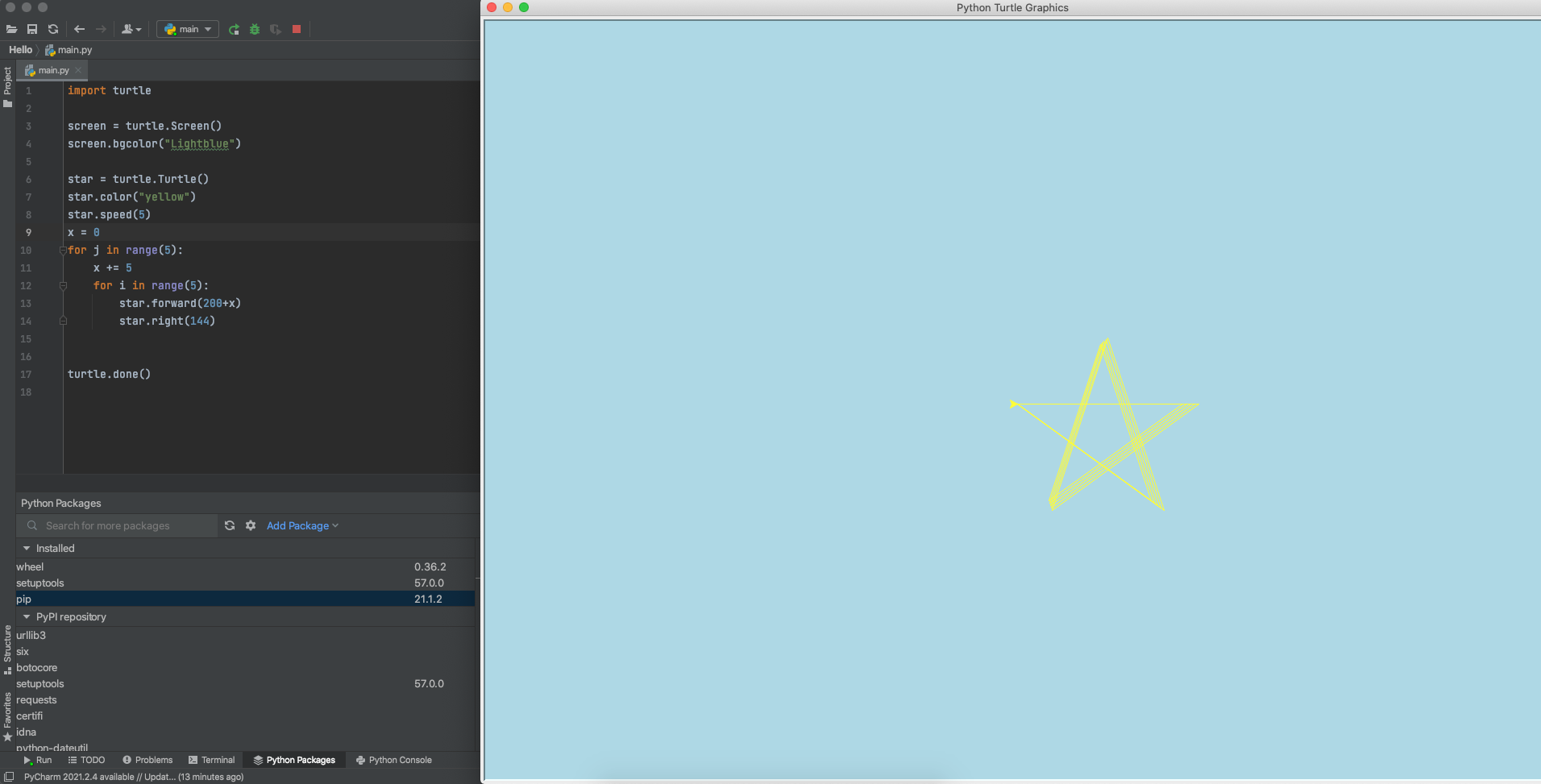Viewport: 1541px width, 784px height.
Task: Click the Run with Coverage icon
Action: (x=276, y=29)
